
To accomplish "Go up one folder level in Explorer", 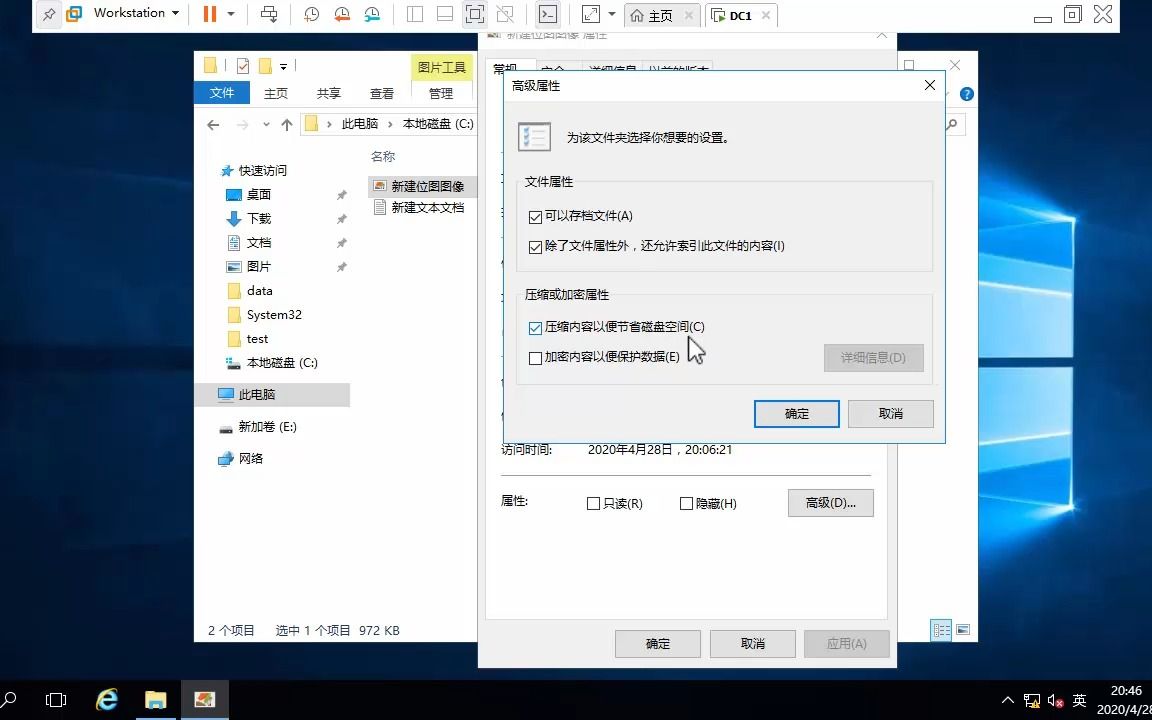I will 287,125.
